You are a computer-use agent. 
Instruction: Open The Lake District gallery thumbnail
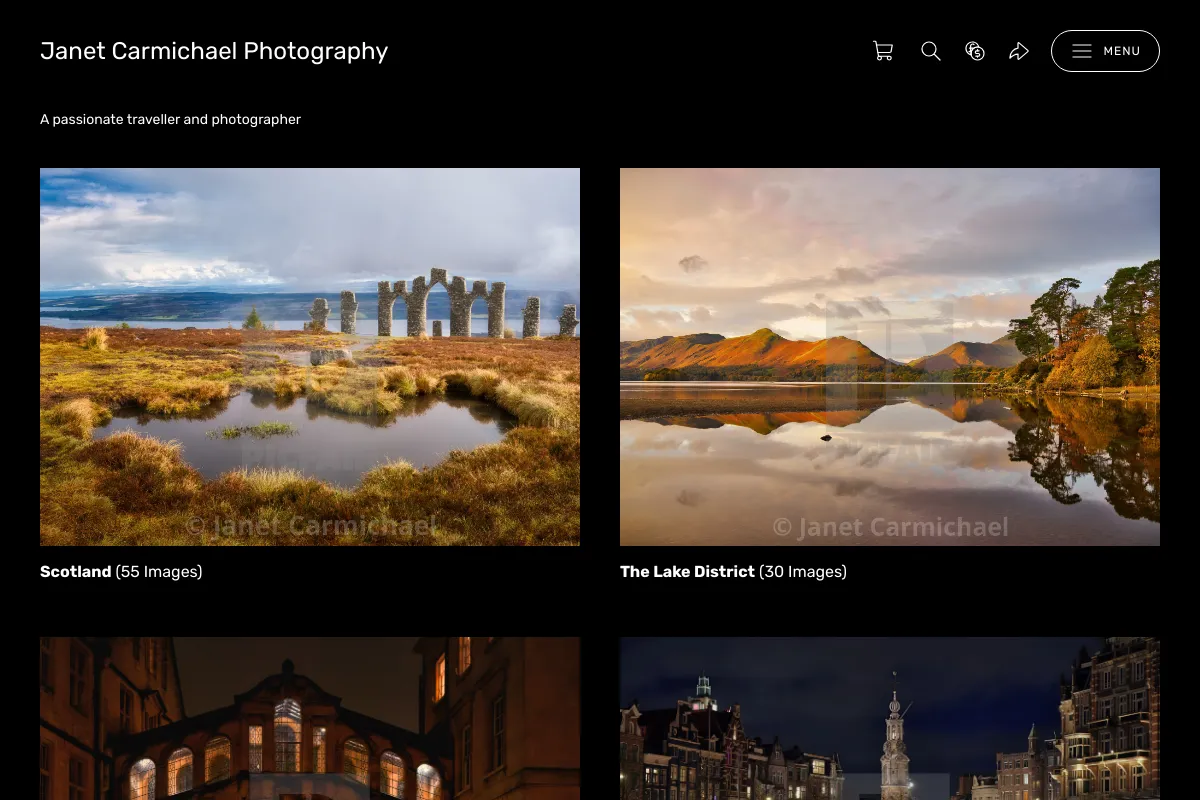tap(890, 357)
